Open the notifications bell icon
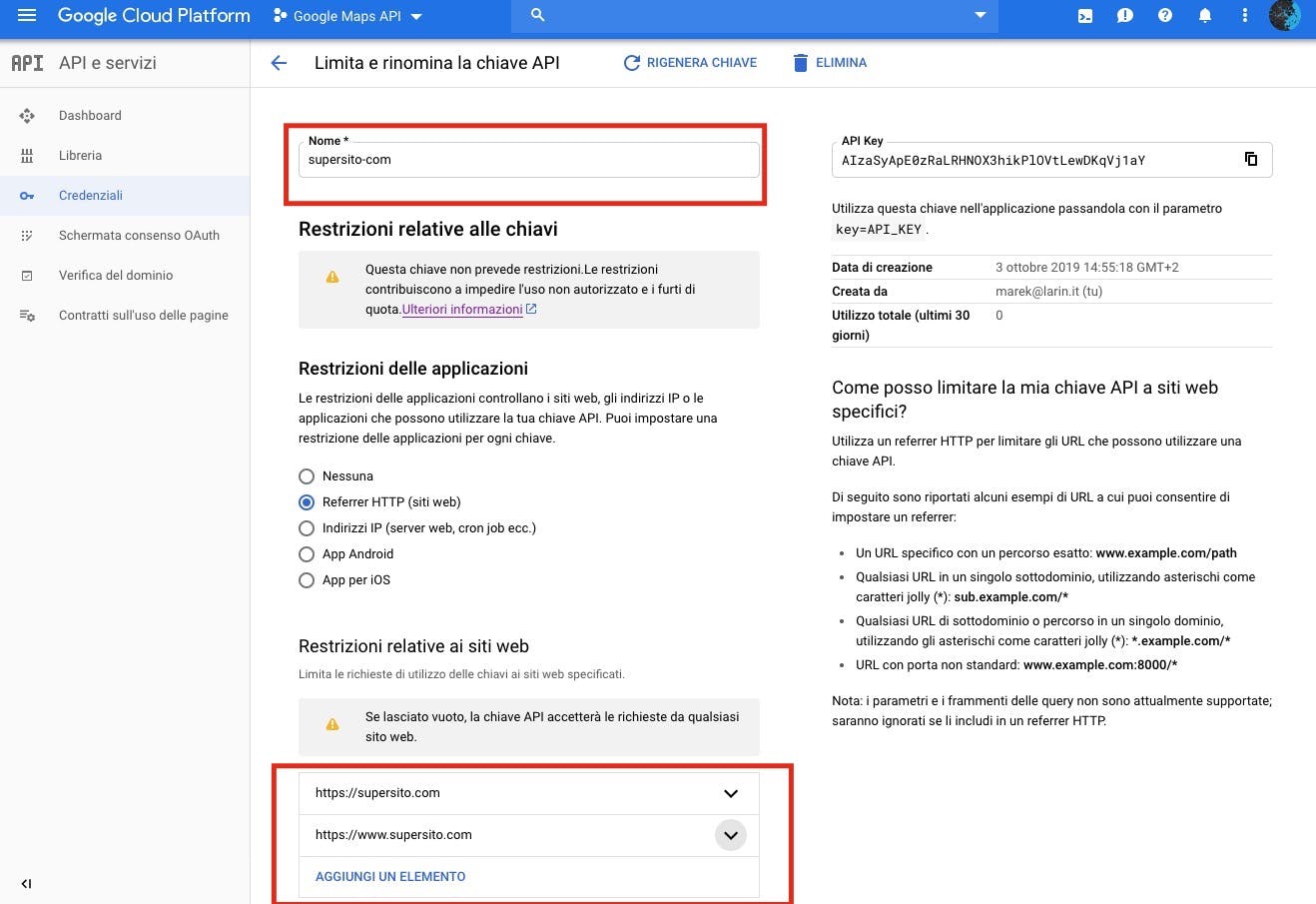 [1204, 15]
